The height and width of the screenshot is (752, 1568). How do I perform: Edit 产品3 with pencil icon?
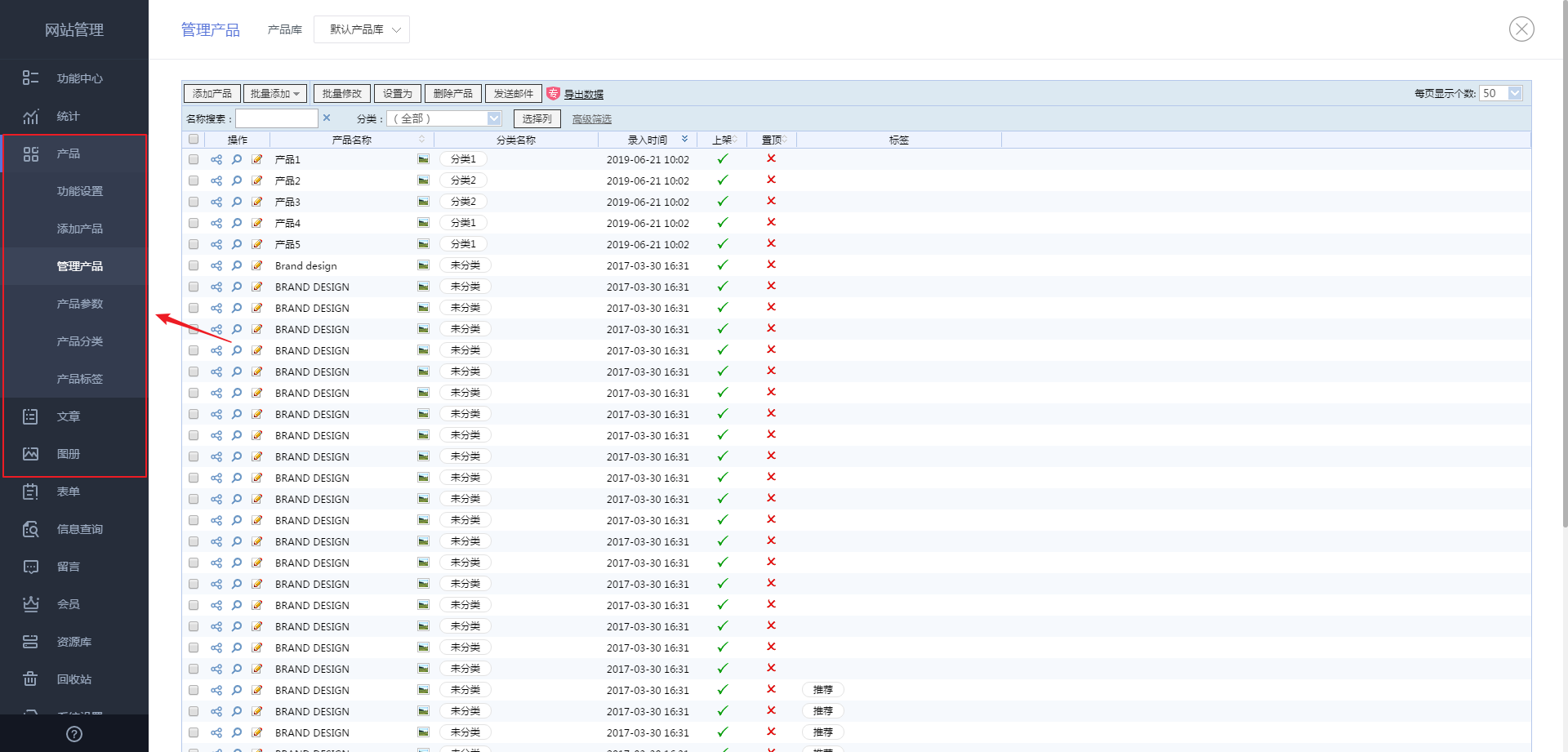tap(257, 202)
